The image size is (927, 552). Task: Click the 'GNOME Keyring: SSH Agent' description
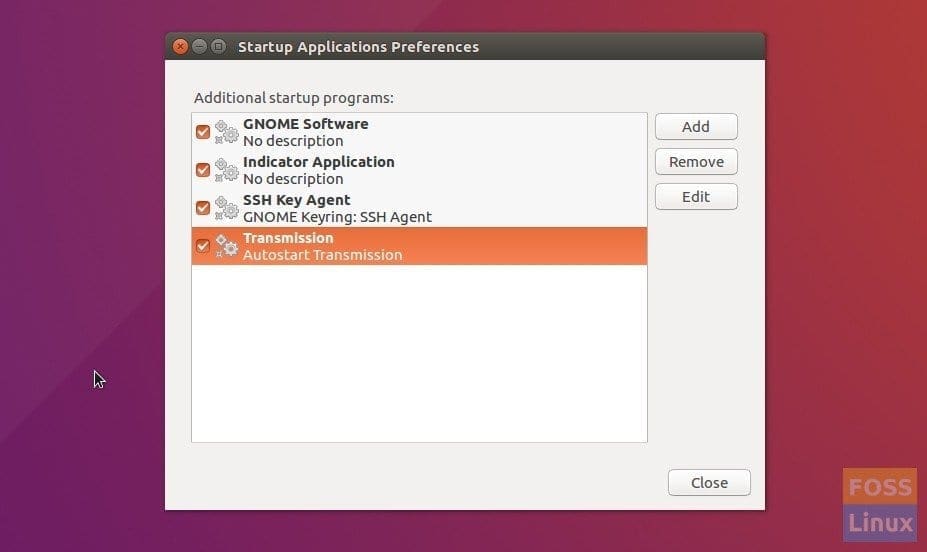pos(337,217)
